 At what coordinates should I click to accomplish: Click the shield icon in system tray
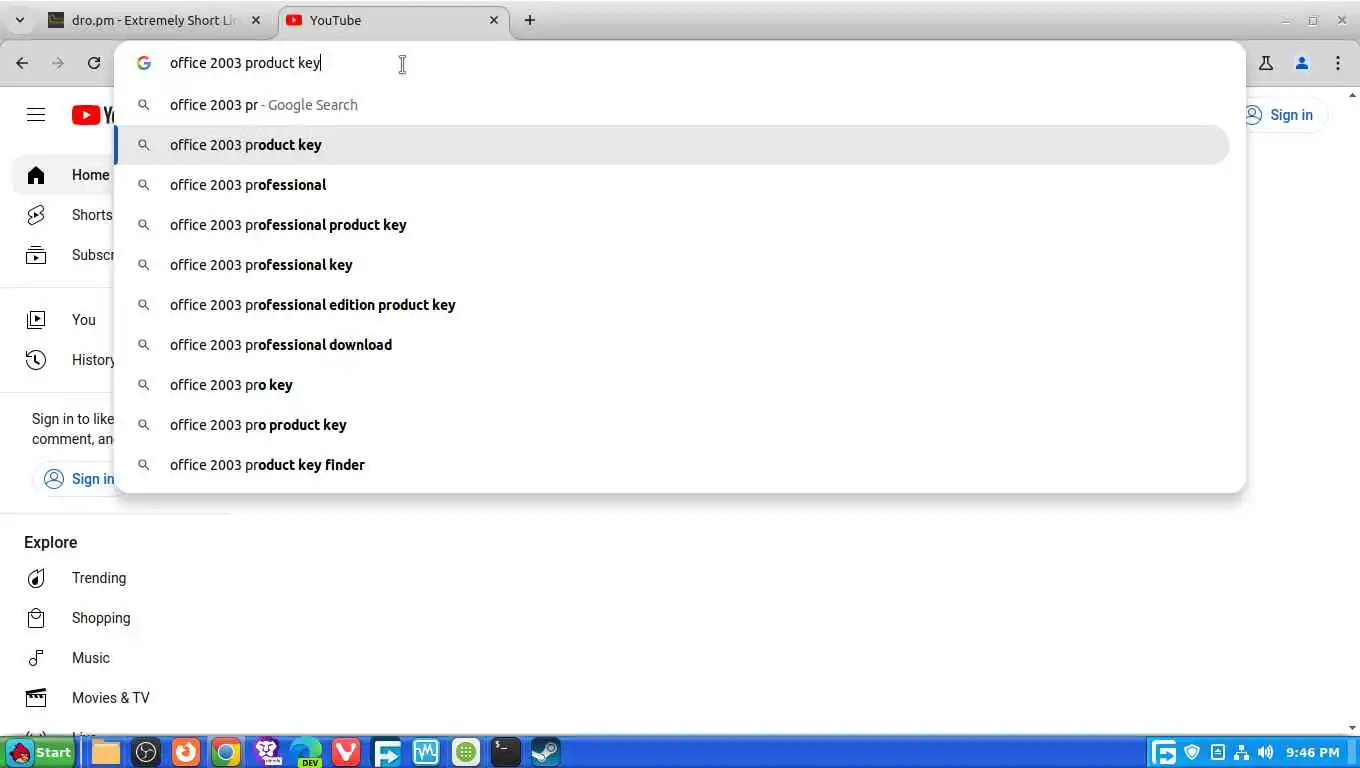coord(1192,752)
